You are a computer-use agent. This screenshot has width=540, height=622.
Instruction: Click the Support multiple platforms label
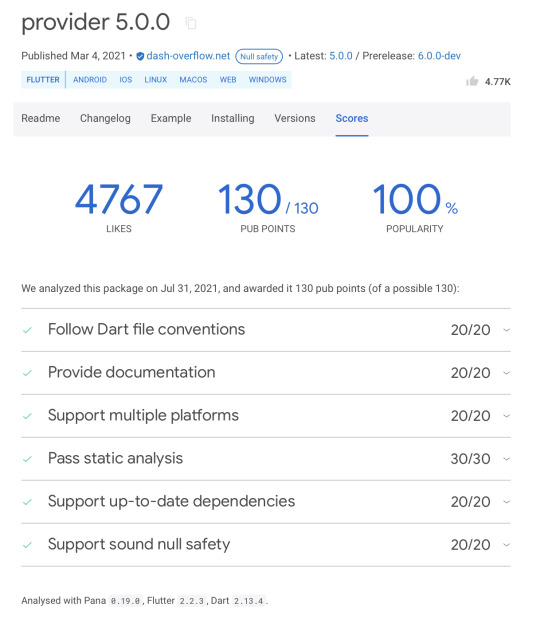(x=143, y=415)
